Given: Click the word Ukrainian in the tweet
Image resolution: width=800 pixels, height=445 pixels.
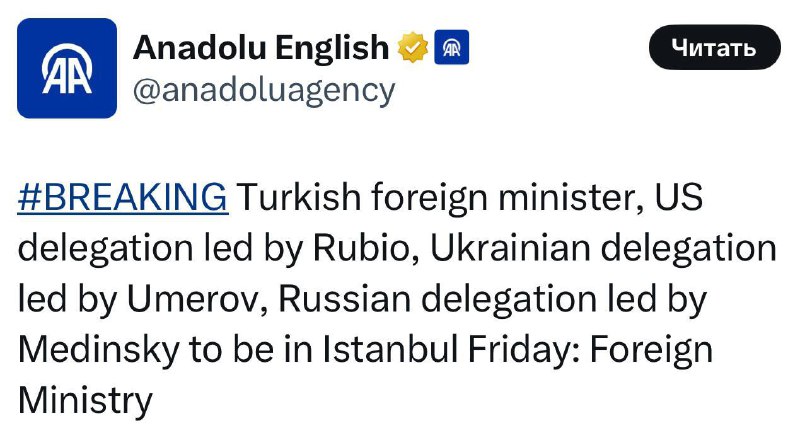Looking at the screenshot, I should point(510,248).
